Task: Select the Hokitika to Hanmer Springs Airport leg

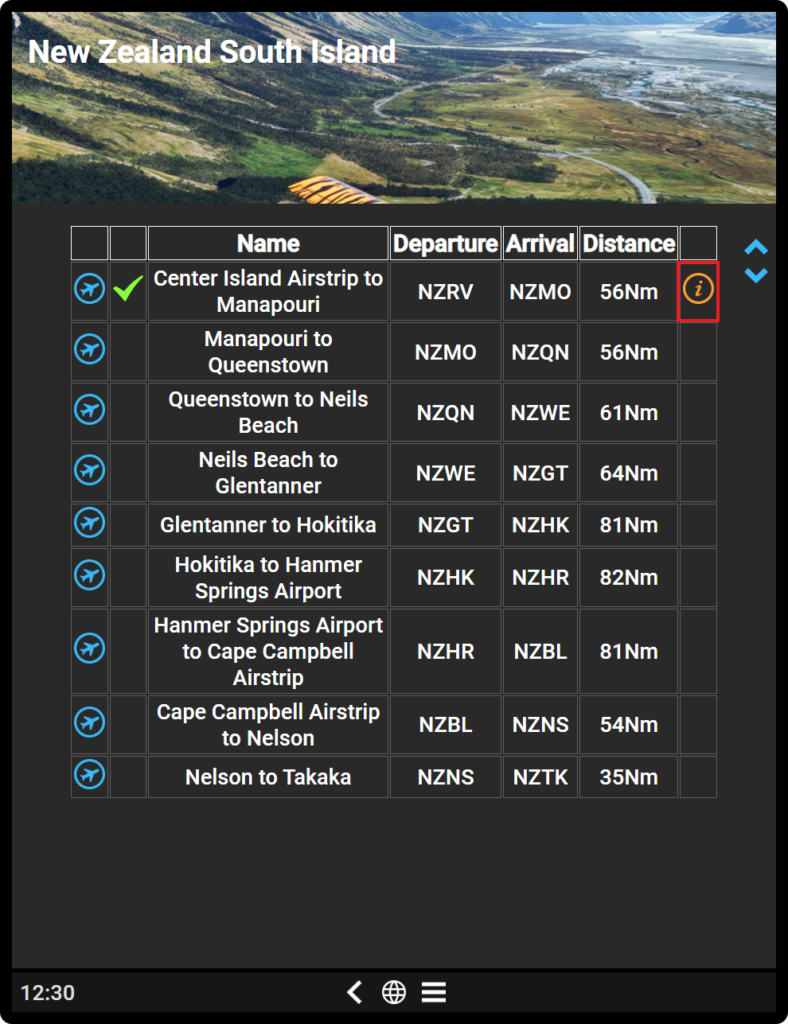Action: tap(394, 577)
